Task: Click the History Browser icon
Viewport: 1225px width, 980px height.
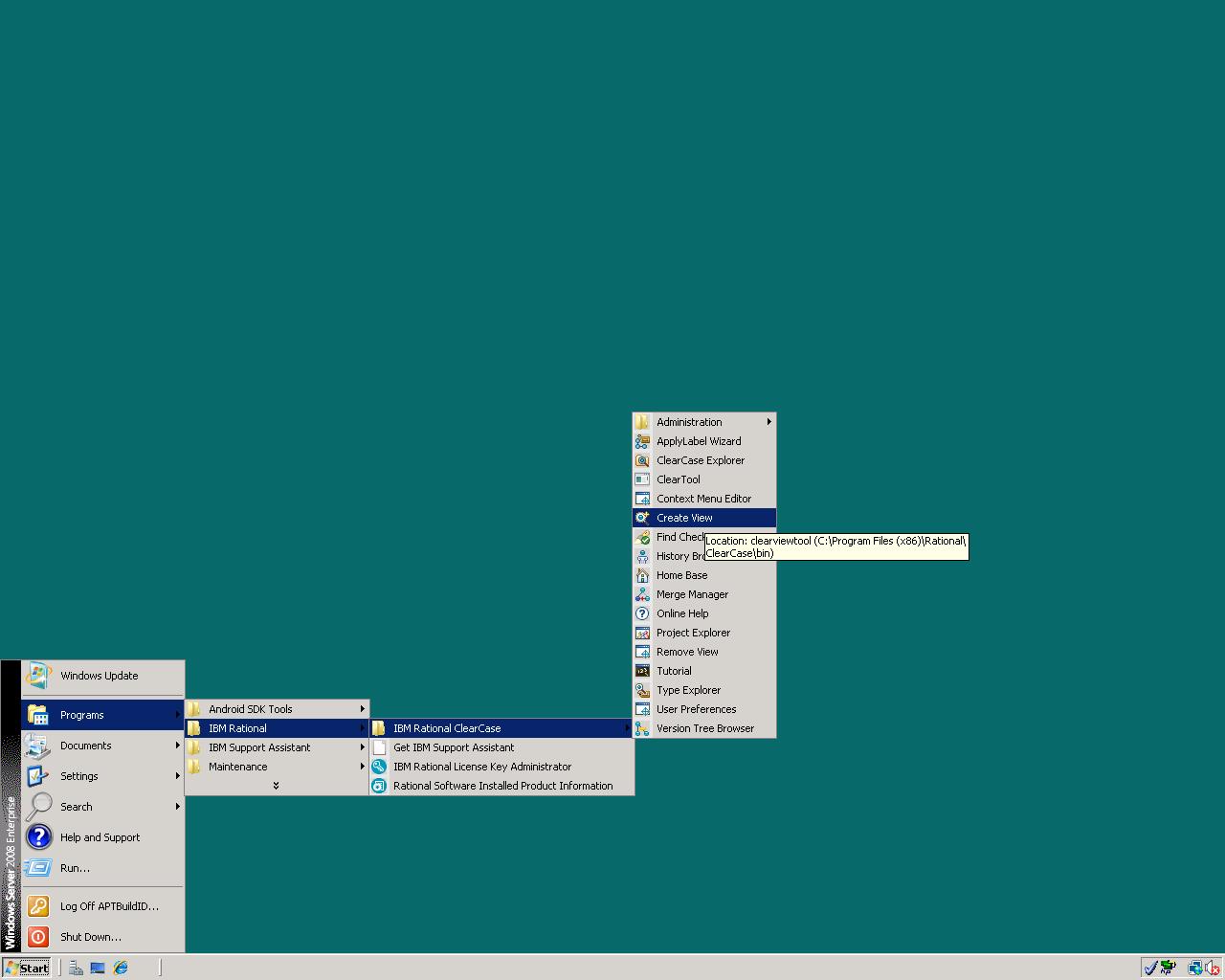Action: tap(642, 556)
